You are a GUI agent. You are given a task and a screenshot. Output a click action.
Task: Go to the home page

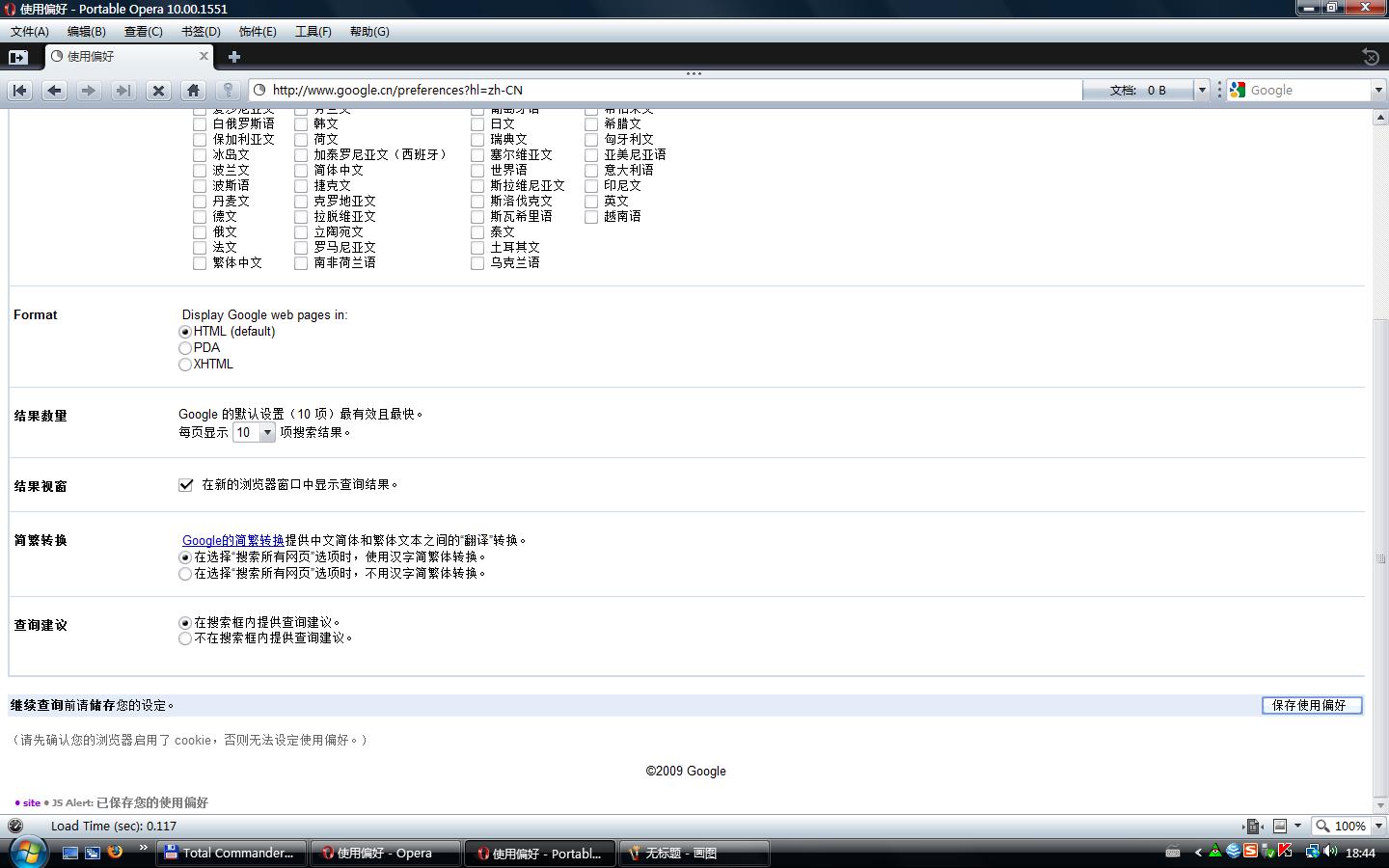tap(193, 90)
